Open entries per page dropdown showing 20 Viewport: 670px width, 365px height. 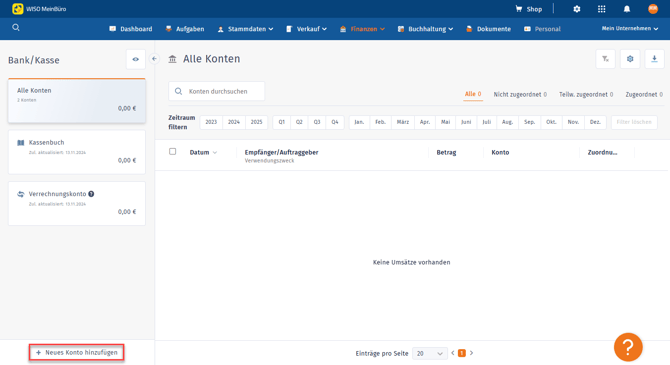(x=429, y=353)
